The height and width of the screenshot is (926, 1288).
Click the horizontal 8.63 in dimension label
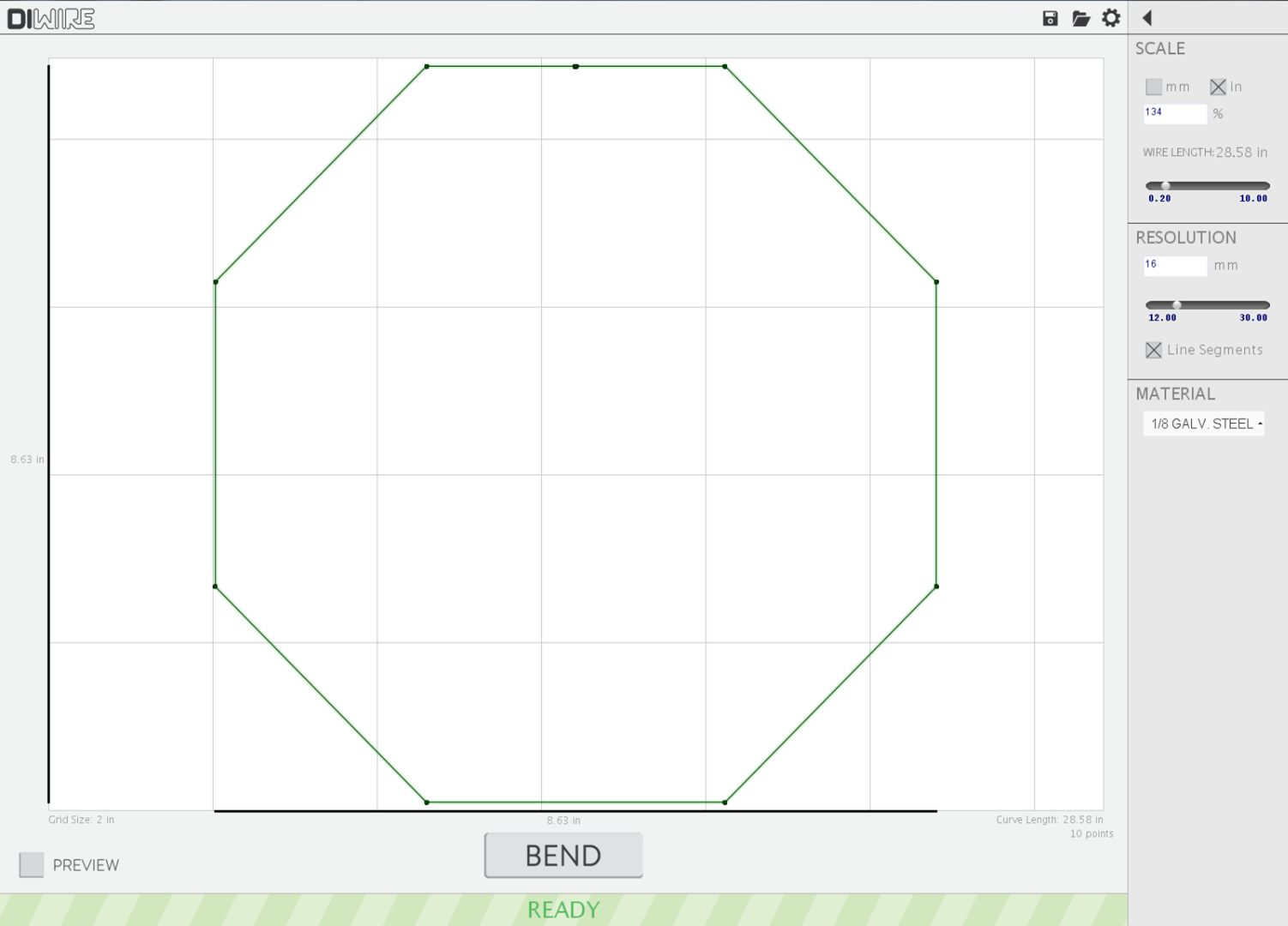(564, 821)
